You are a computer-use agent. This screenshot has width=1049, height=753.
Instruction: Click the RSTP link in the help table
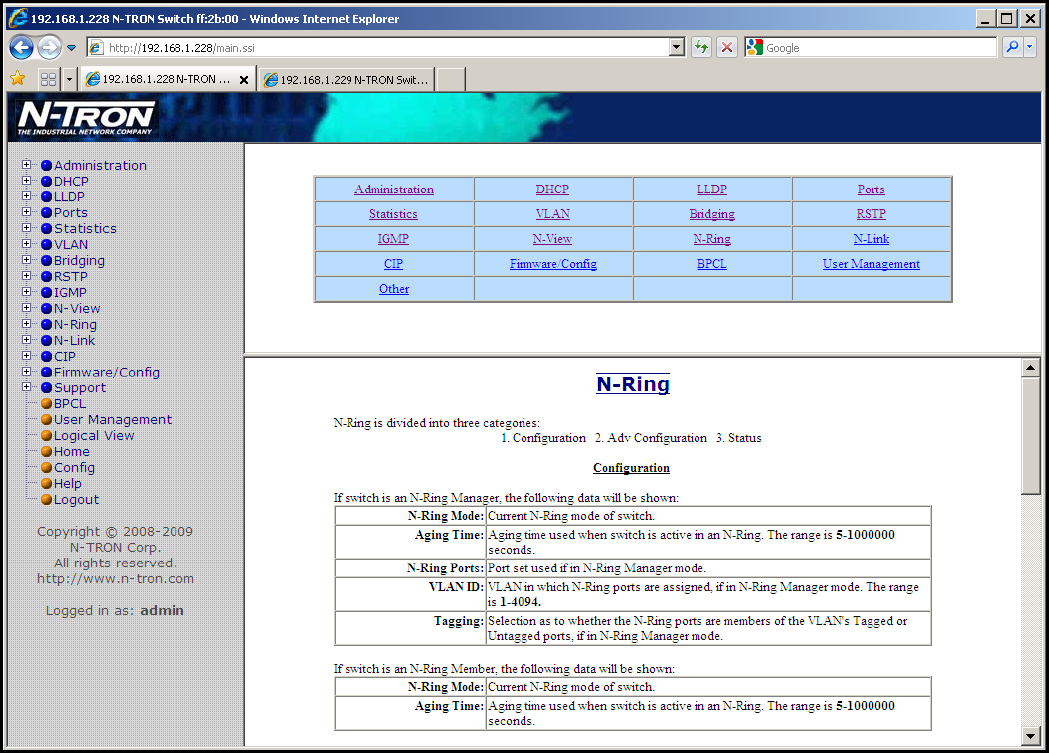[x=871, y=214]
